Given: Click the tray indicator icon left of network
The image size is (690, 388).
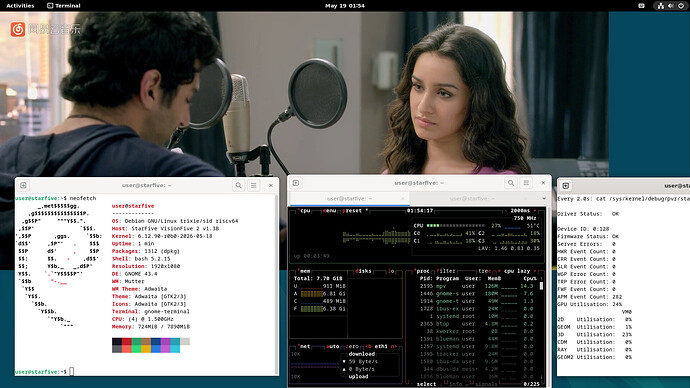Looking at the screenshot, I should click(x=642, y=6).
